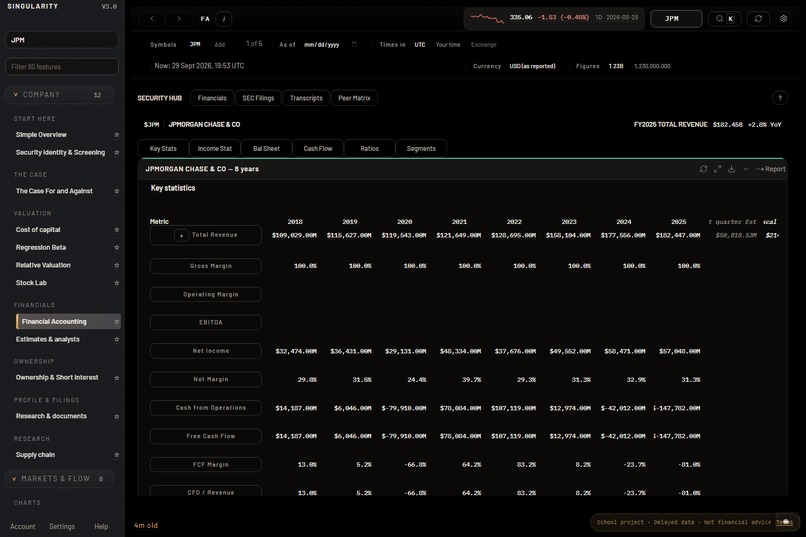Collapse the COMPANY section
This screenshot has height=537, width=806.
(60, 95)
